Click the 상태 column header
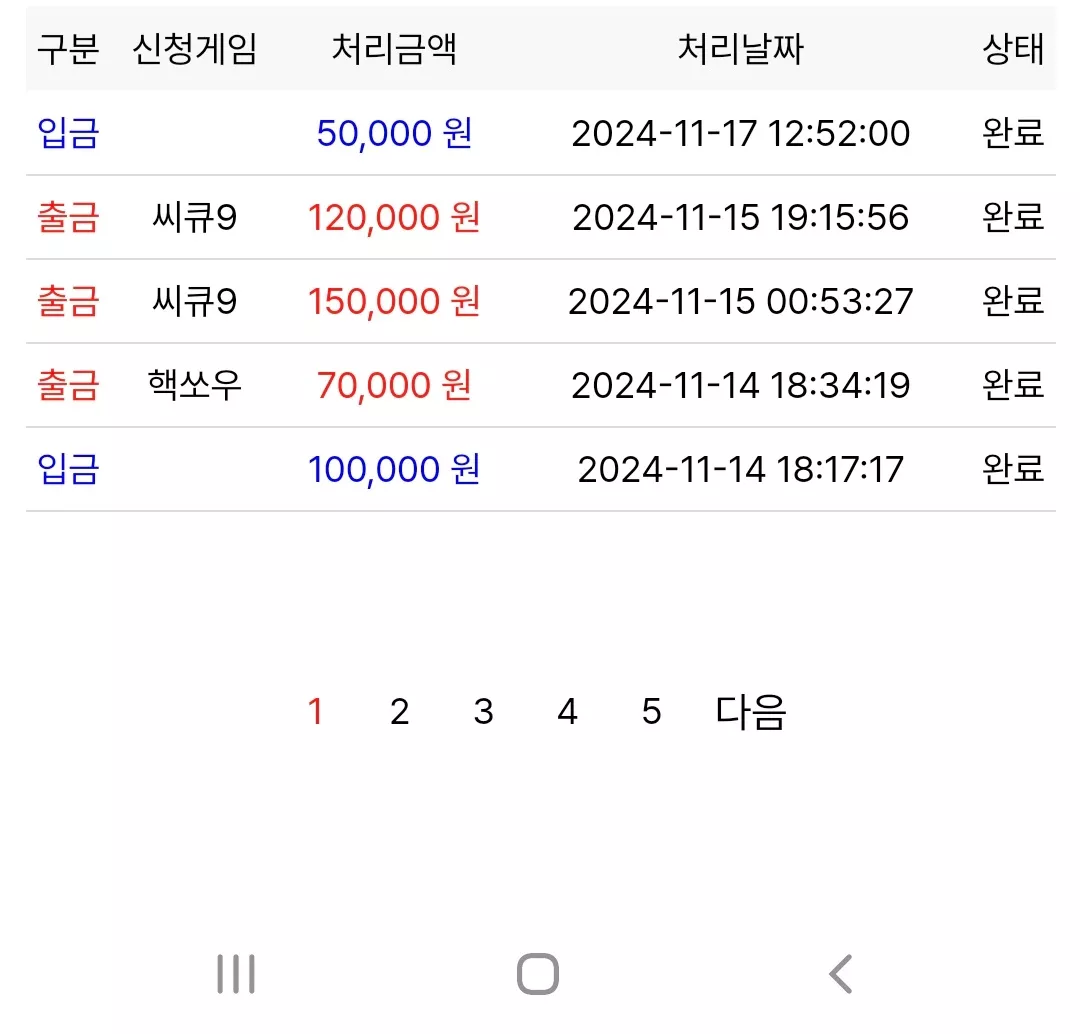This screenshot has width=1080, height=1034. (1013, 49)
